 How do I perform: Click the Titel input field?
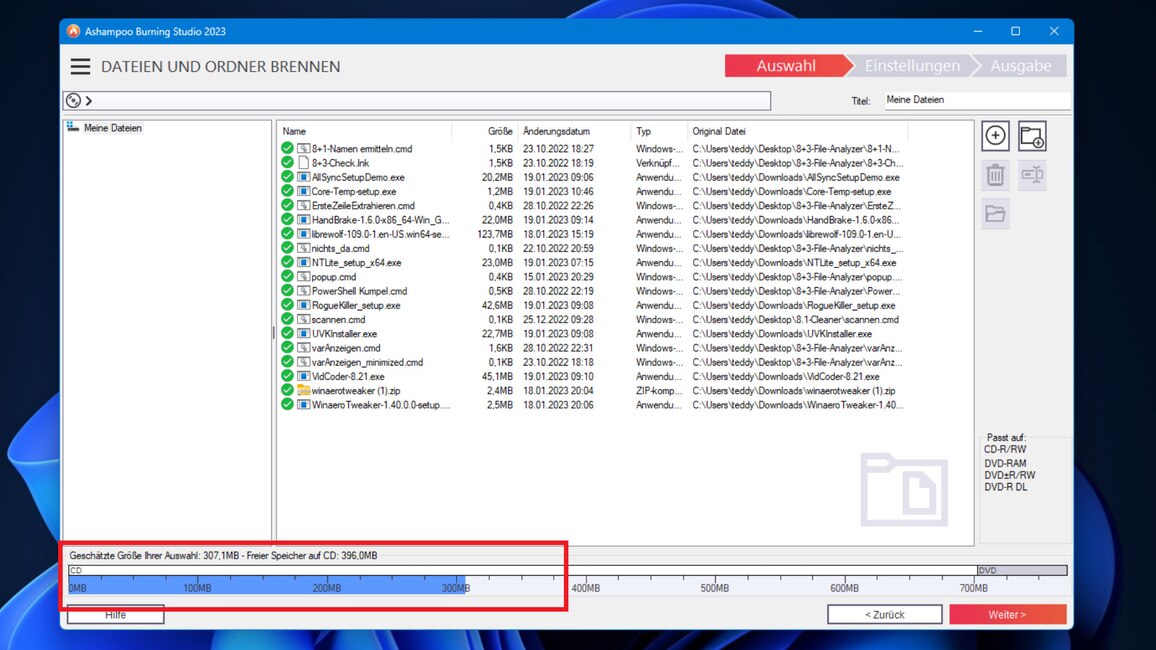pyautogui.click(x=975, y=100)
